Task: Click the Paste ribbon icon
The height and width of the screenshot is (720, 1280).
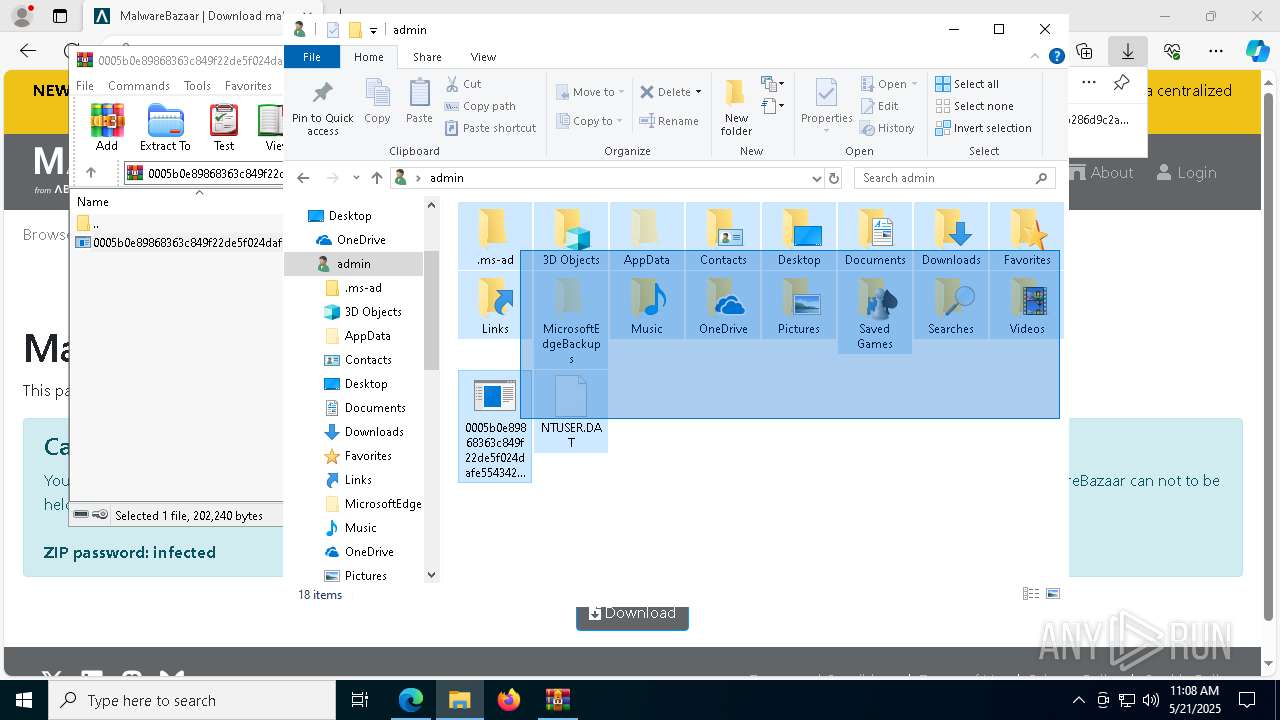Action: pos(419,102)
